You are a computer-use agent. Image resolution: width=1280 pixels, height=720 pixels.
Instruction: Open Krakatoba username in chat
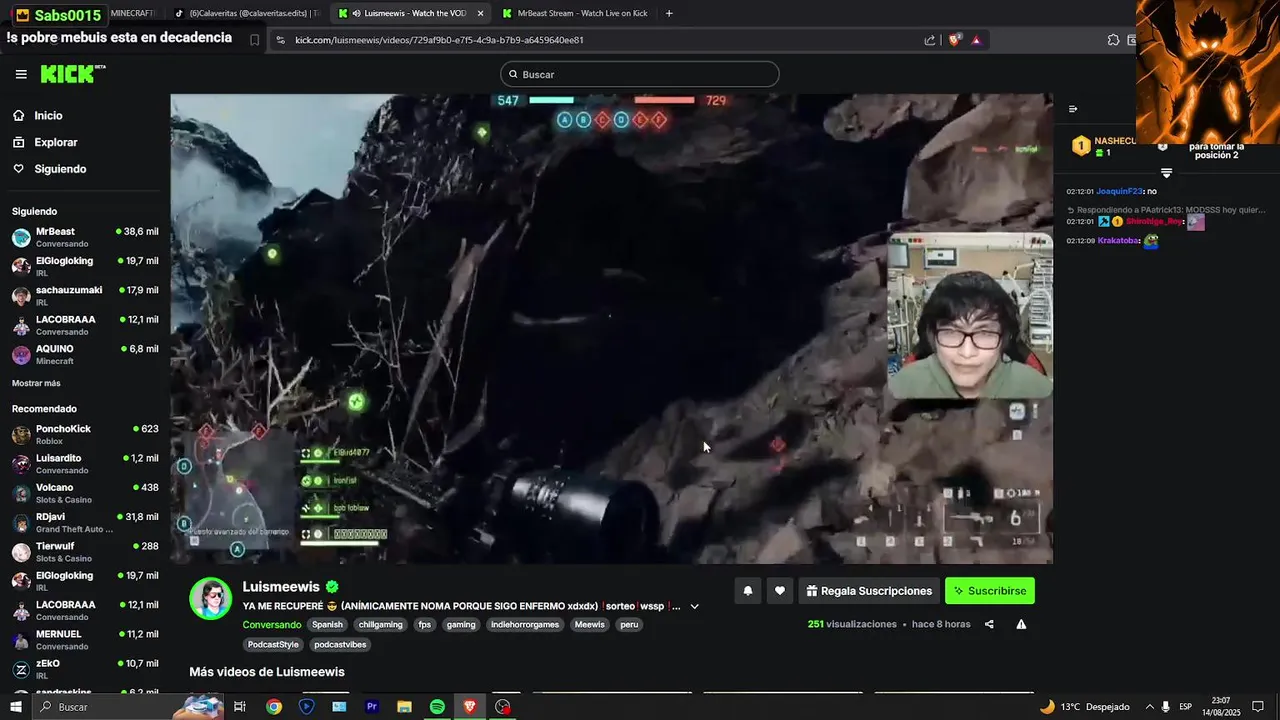[1119, 240]
